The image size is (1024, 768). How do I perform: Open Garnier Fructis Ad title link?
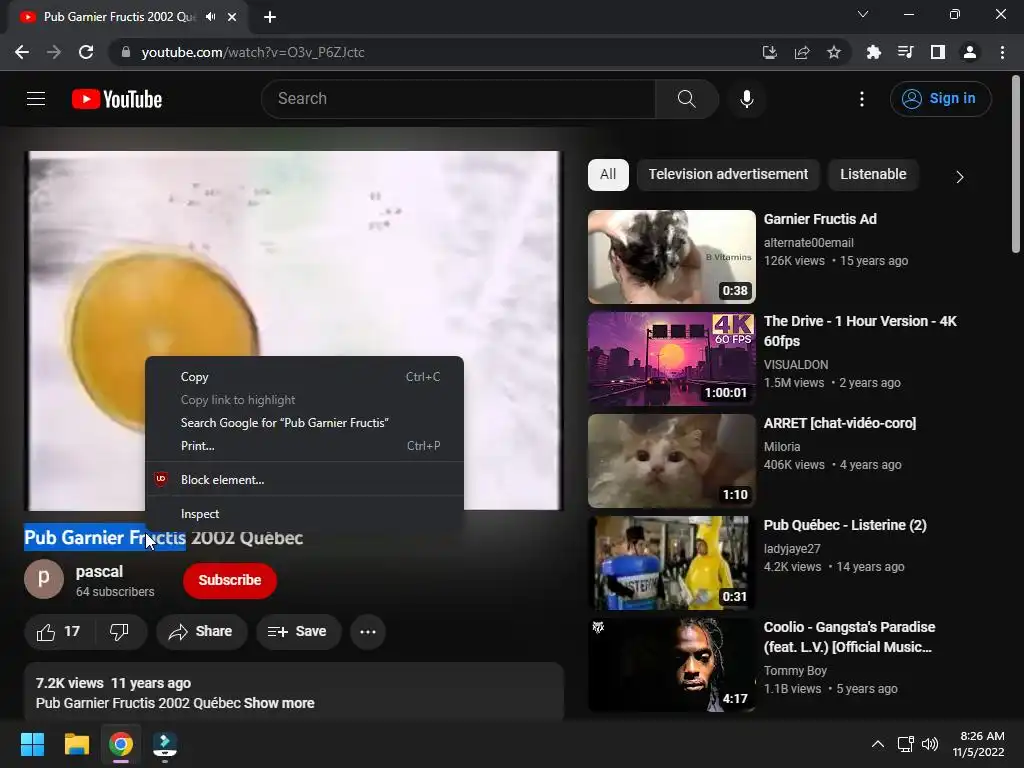coord(820,219)
